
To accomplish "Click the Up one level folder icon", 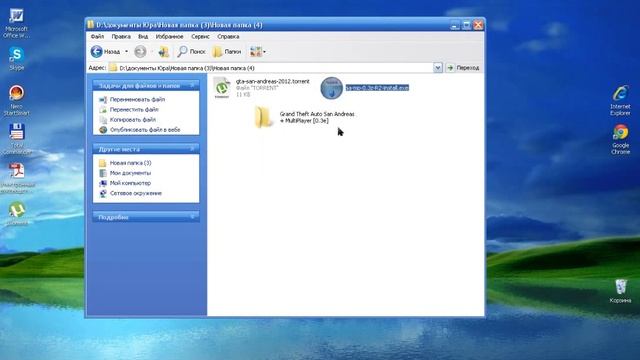I will pos(164,51).
